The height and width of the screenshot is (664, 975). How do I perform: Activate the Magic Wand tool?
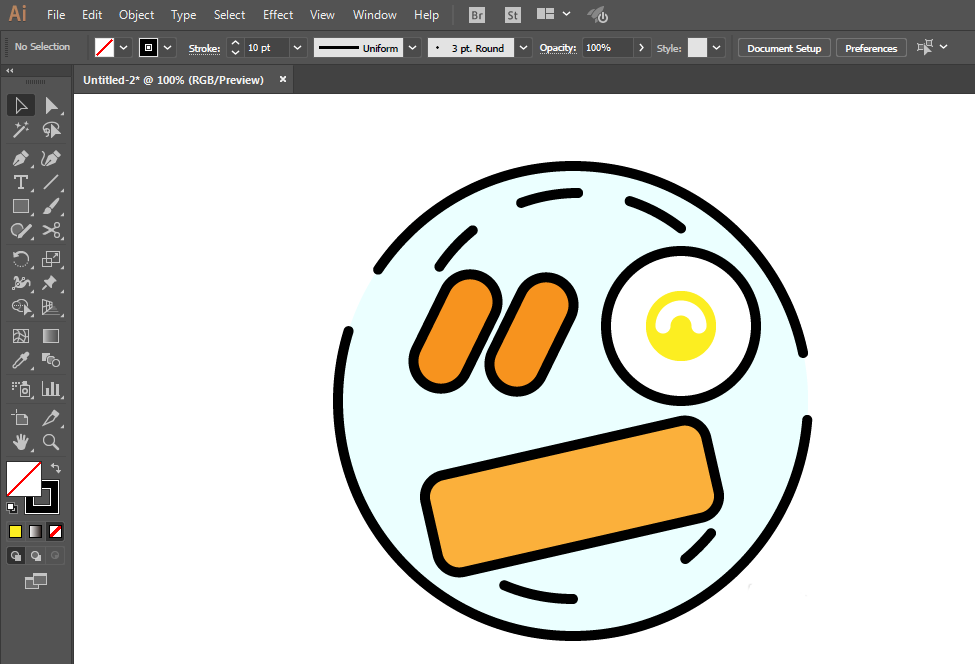click(x=20, y=130)
